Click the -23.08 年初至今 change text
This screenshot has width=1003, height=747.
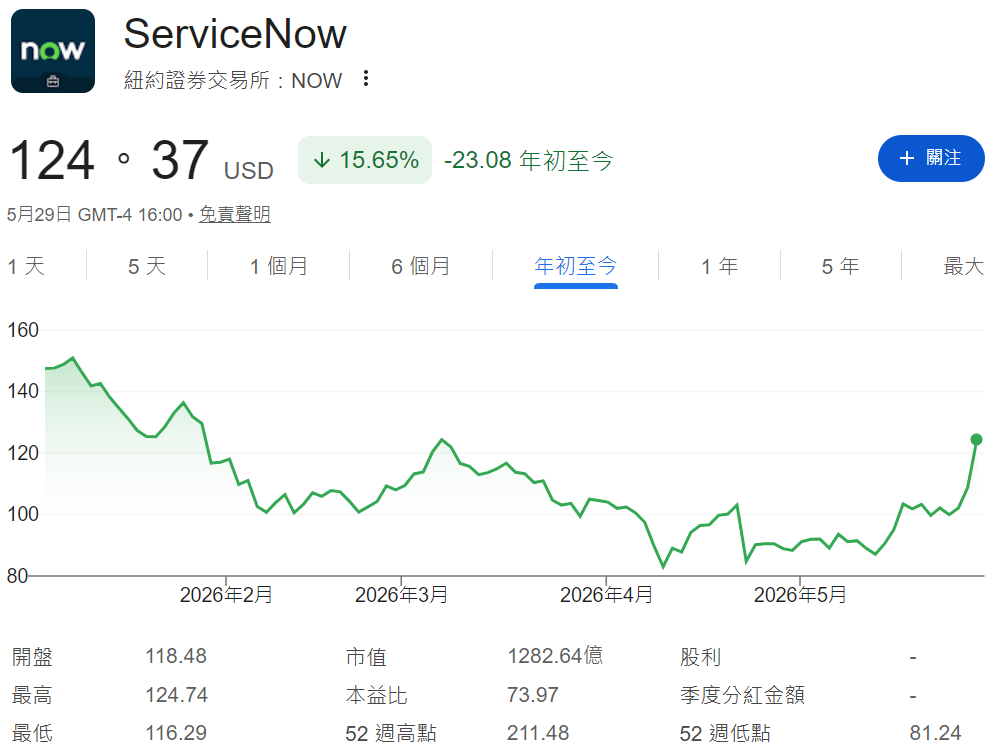point(528,160)
